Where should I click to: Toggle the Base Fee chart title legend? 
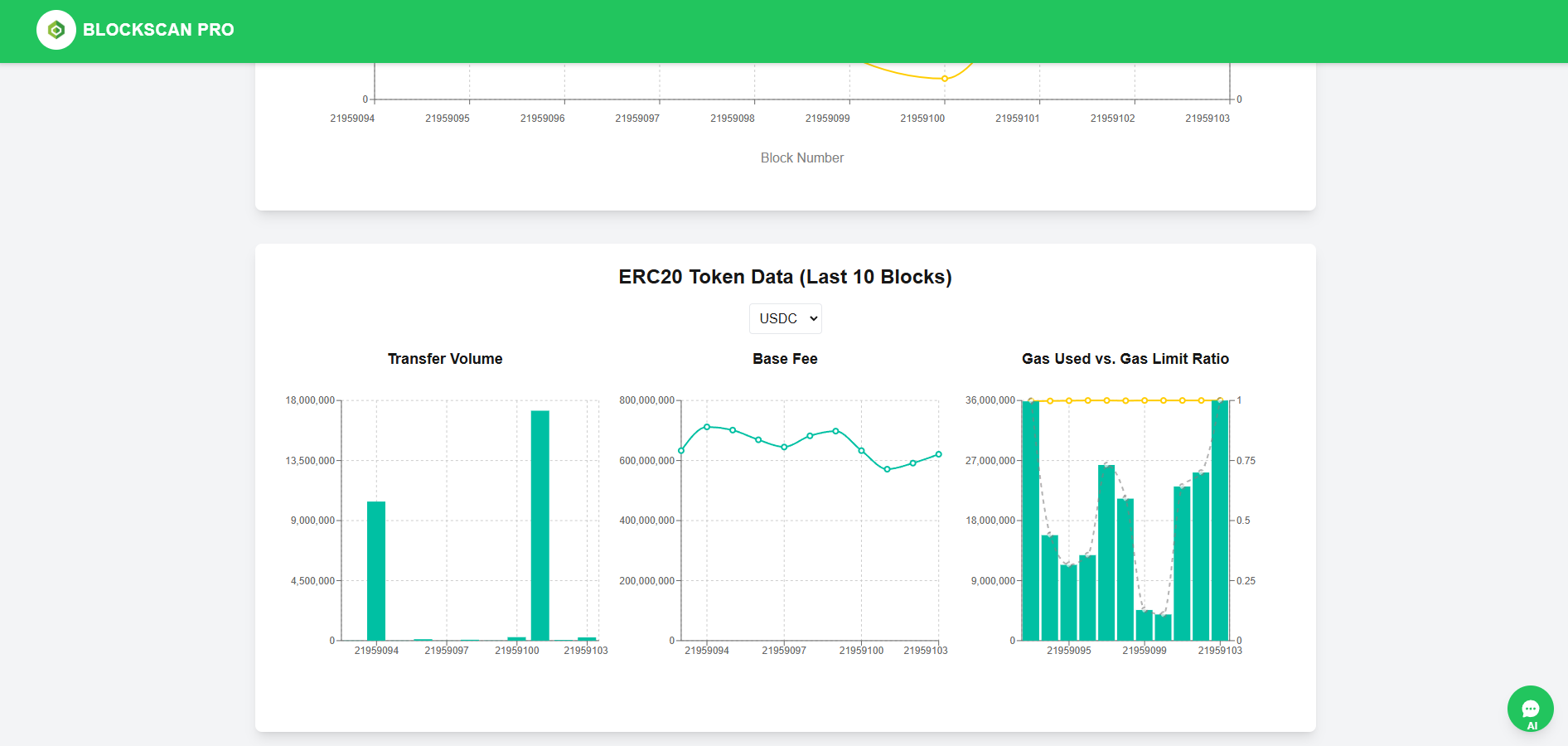[784, 359]
